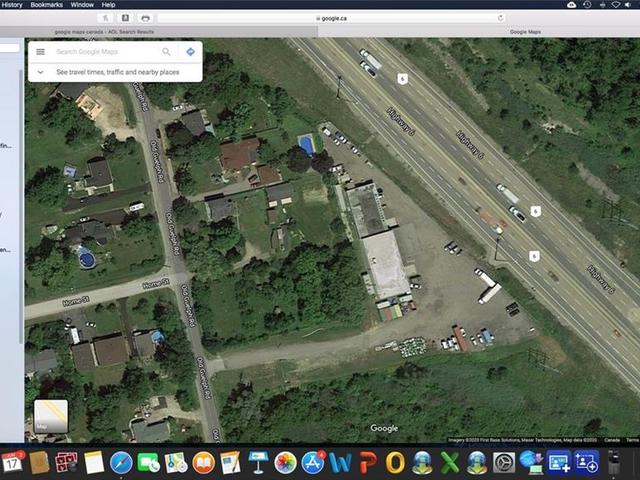Open System Preferences from the Dock
Screen dimensions: 640x480
(x=504, y=463)
